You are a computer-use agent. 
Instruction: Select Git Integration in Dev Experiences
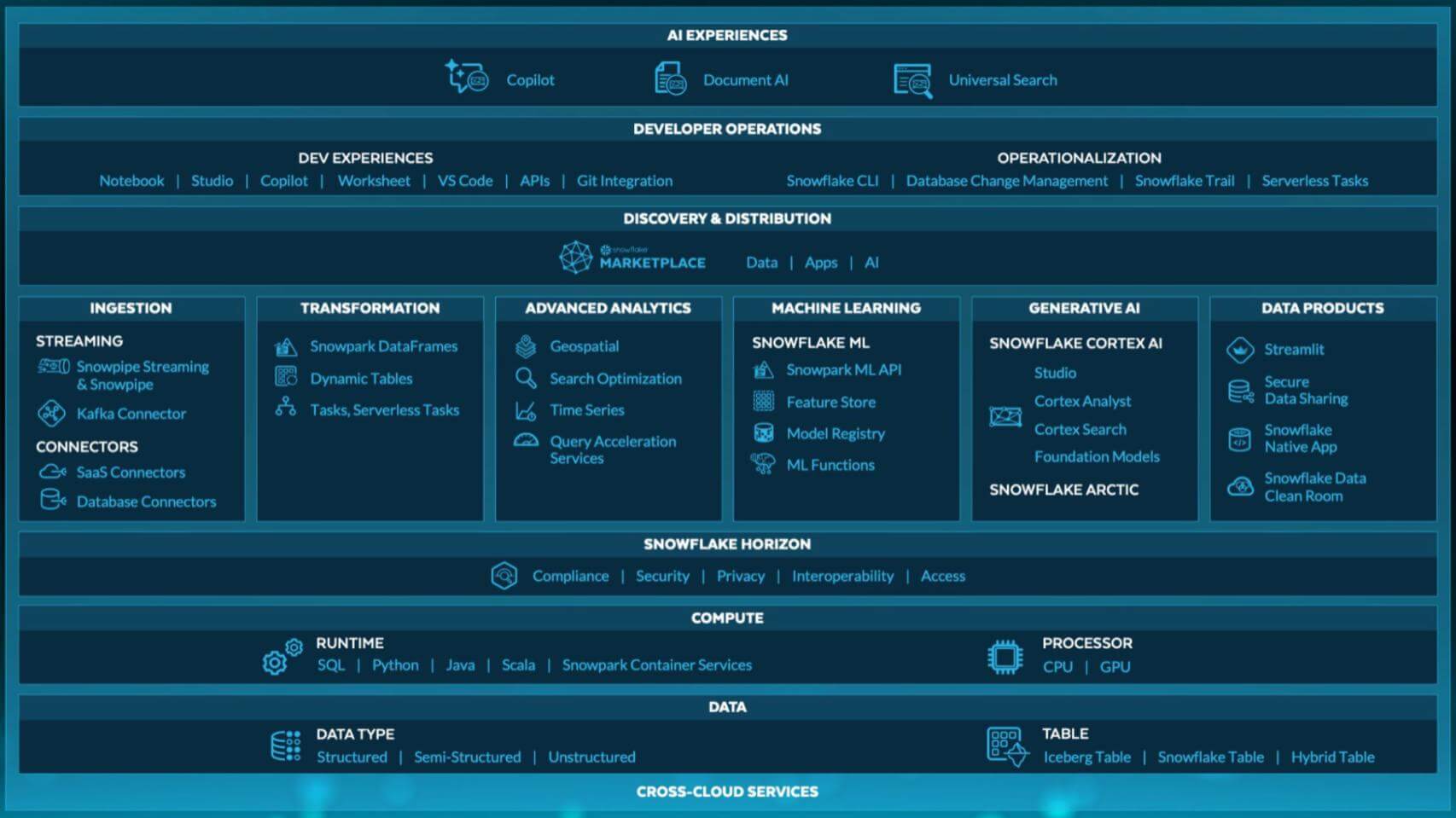point(624,181)
